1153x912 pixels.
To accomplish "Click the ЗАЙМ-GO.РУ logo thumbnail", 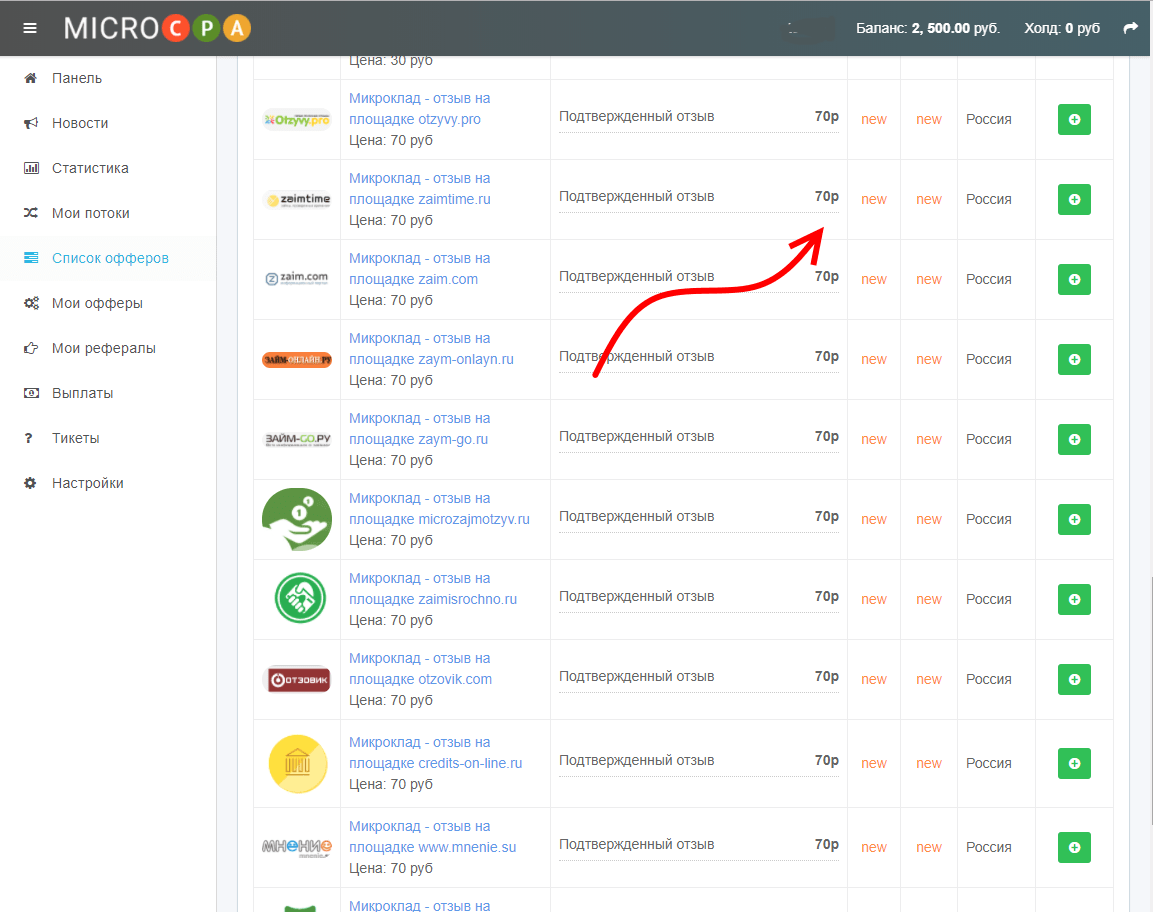I will [x=297, y=440].
